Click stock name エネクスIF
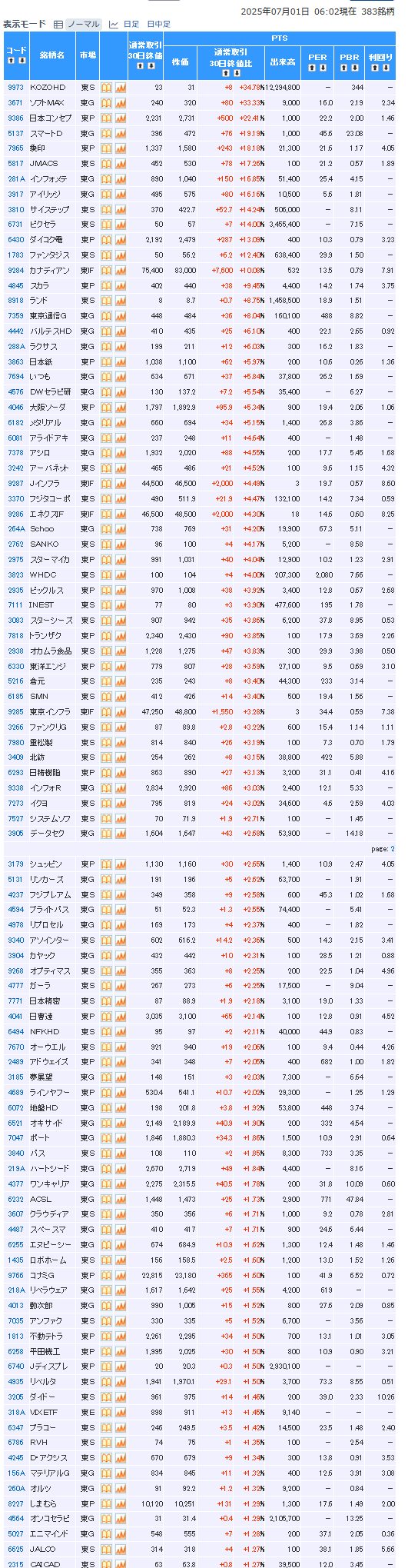Screen dimensions: 408x1568 click(x=48, y=514)
